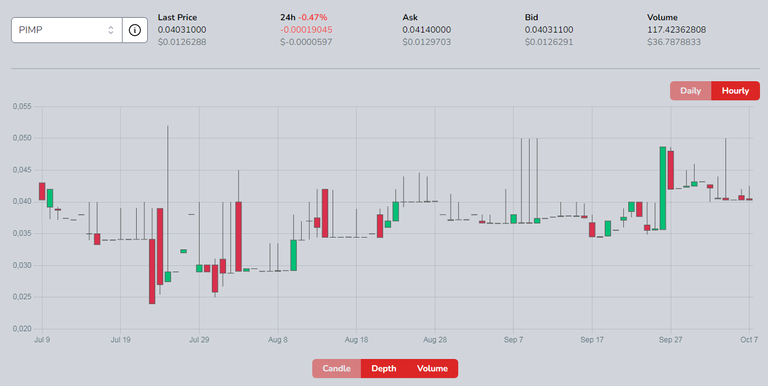This screenshot has height=386, width=768.
Task: Open the PIMP token dropdown
Action: point(67,30)
